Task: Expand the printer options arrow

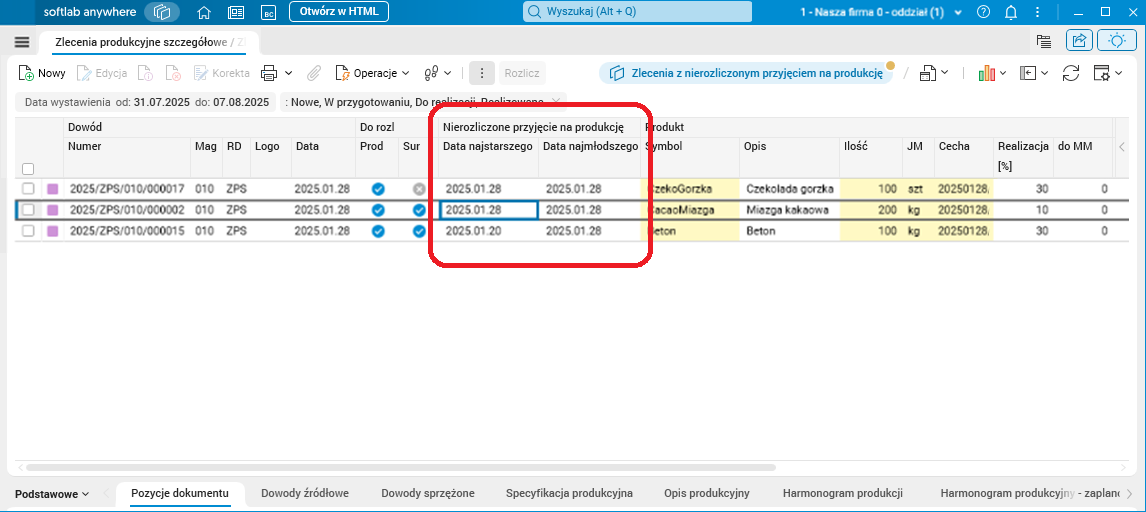Action: (289, 73)
